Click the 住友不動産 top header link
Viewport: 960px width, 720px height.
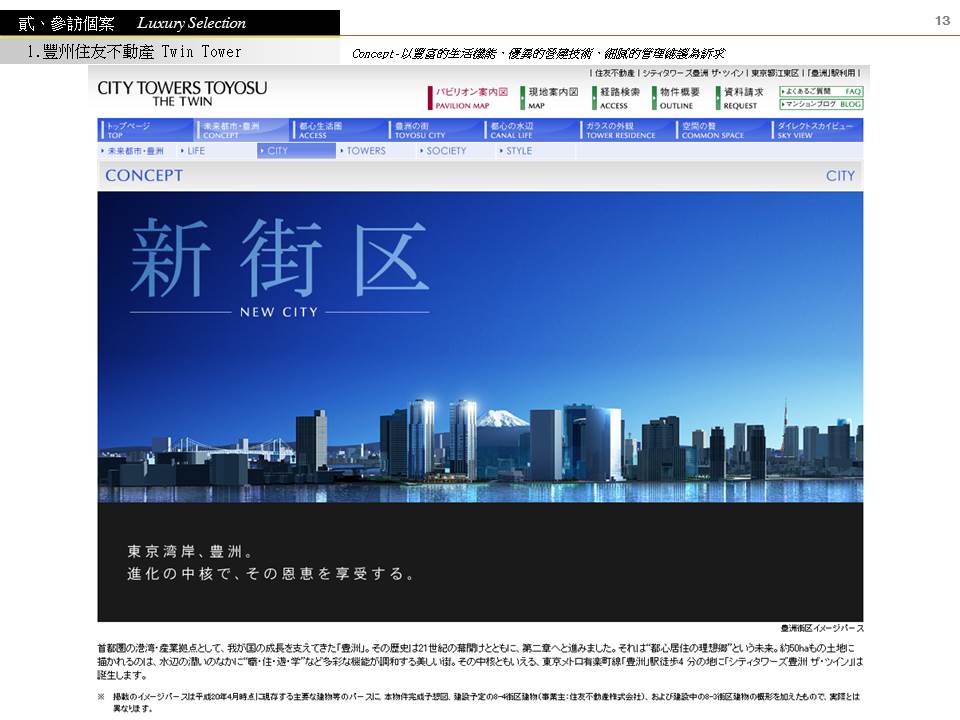(614, 73)
